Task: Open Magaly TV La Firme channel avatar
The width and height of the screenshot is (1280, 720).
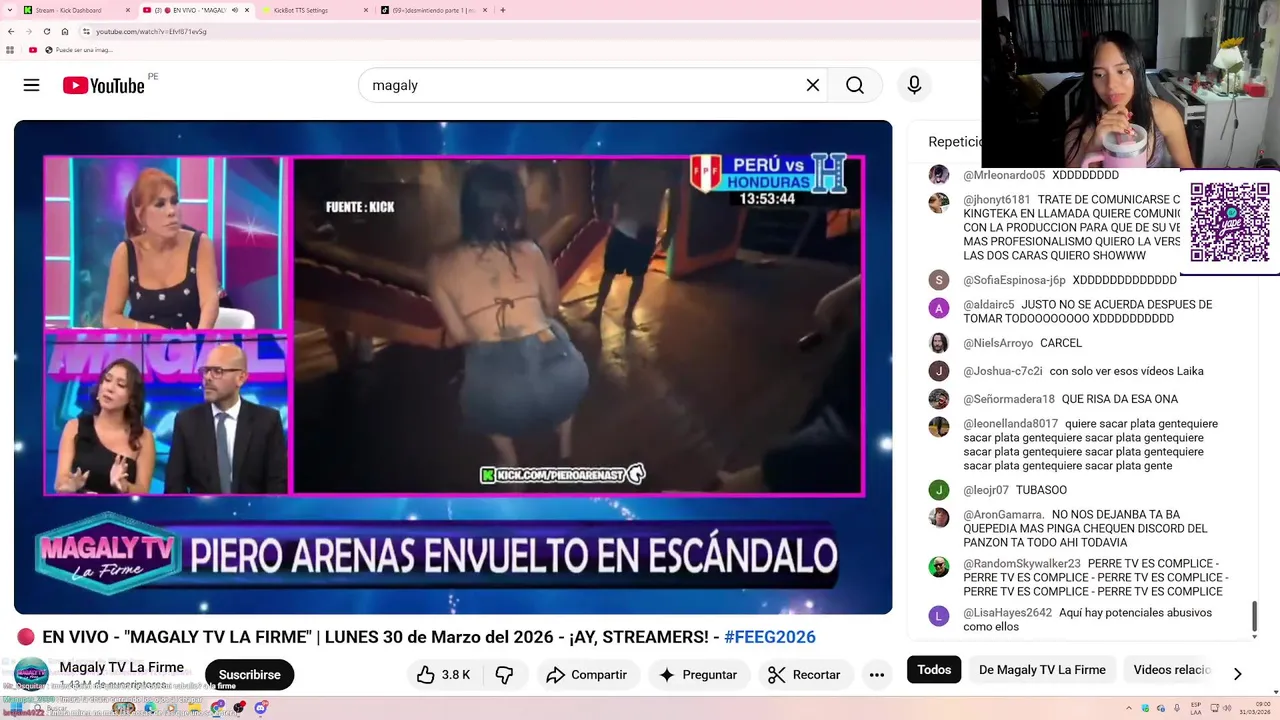Action: (31, 674)
